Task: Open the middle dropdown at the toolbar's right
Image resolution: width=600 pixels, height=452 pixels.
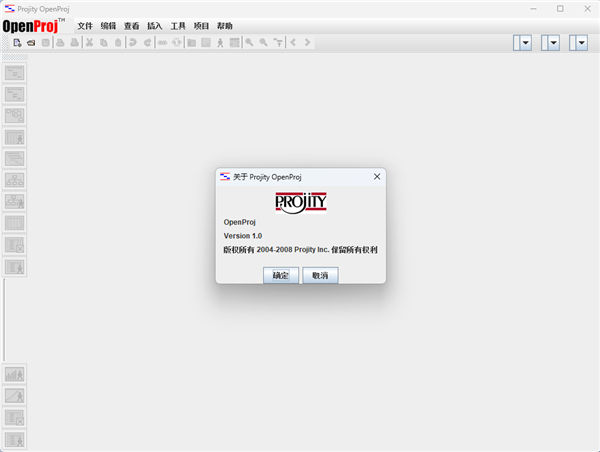Action: click(x=550, y=42)
